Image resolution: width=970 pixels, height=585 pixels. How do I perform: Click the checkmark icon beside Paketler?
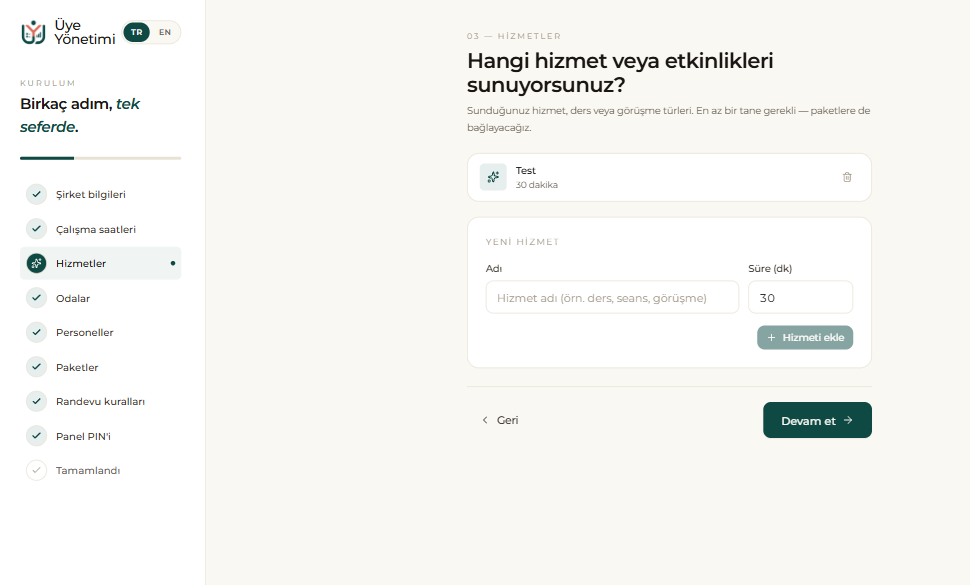pos(36,367)
